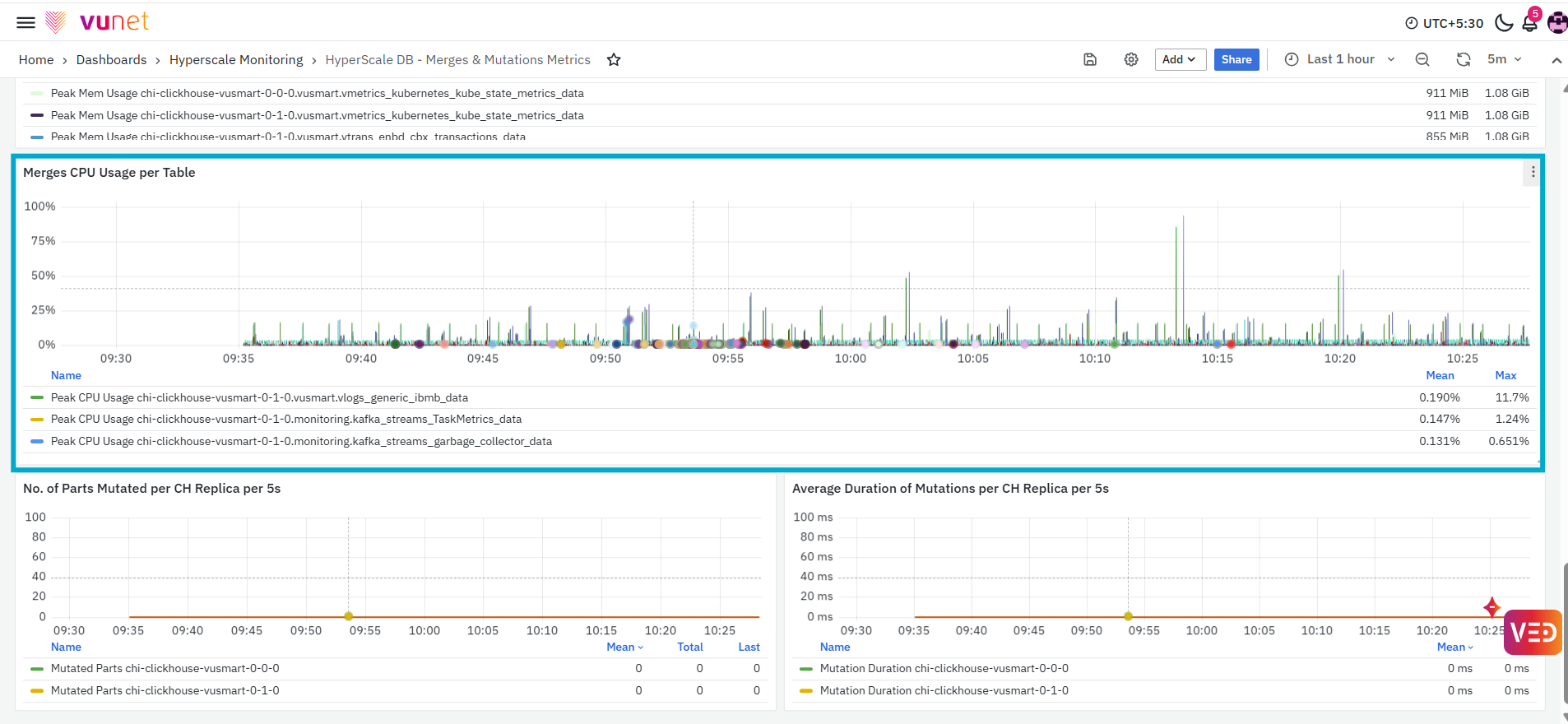
Task: Open the hamburger navigation menu
Action: (x=26, y=22)
